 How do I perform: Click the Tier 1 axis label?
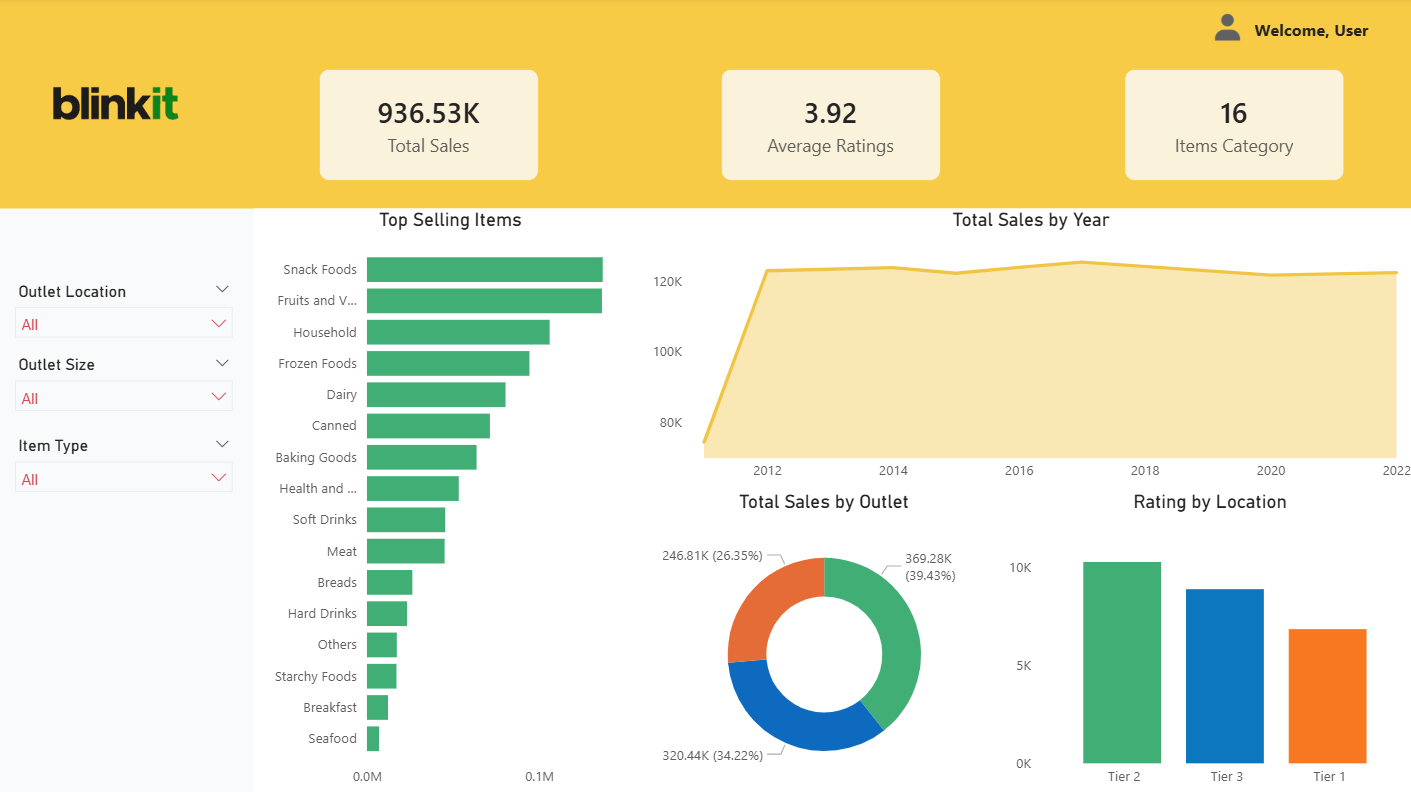click(1329, 777)
